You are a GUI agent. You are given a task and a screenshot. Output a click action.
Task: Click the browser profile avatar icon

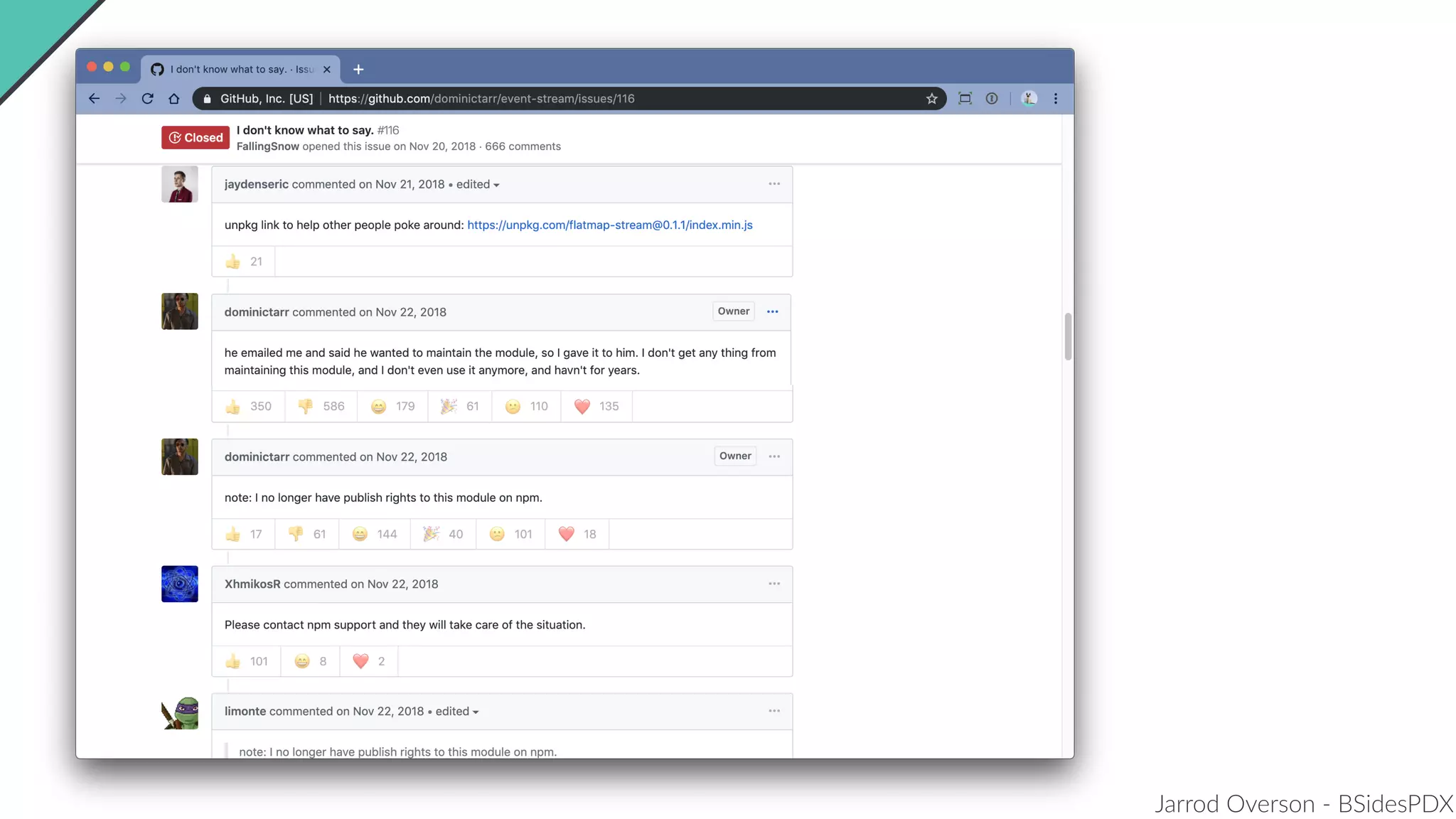click(x=1028, y=99)
